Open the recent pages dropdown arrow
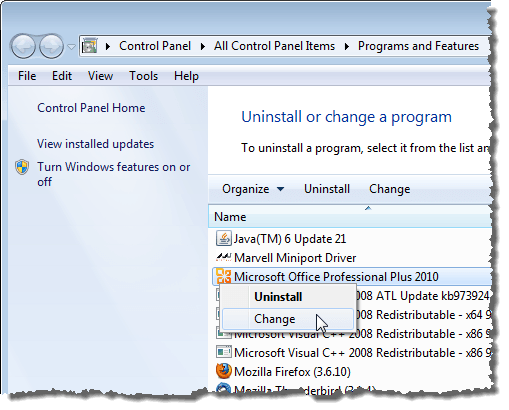The image size is (509, 410). 71,46
